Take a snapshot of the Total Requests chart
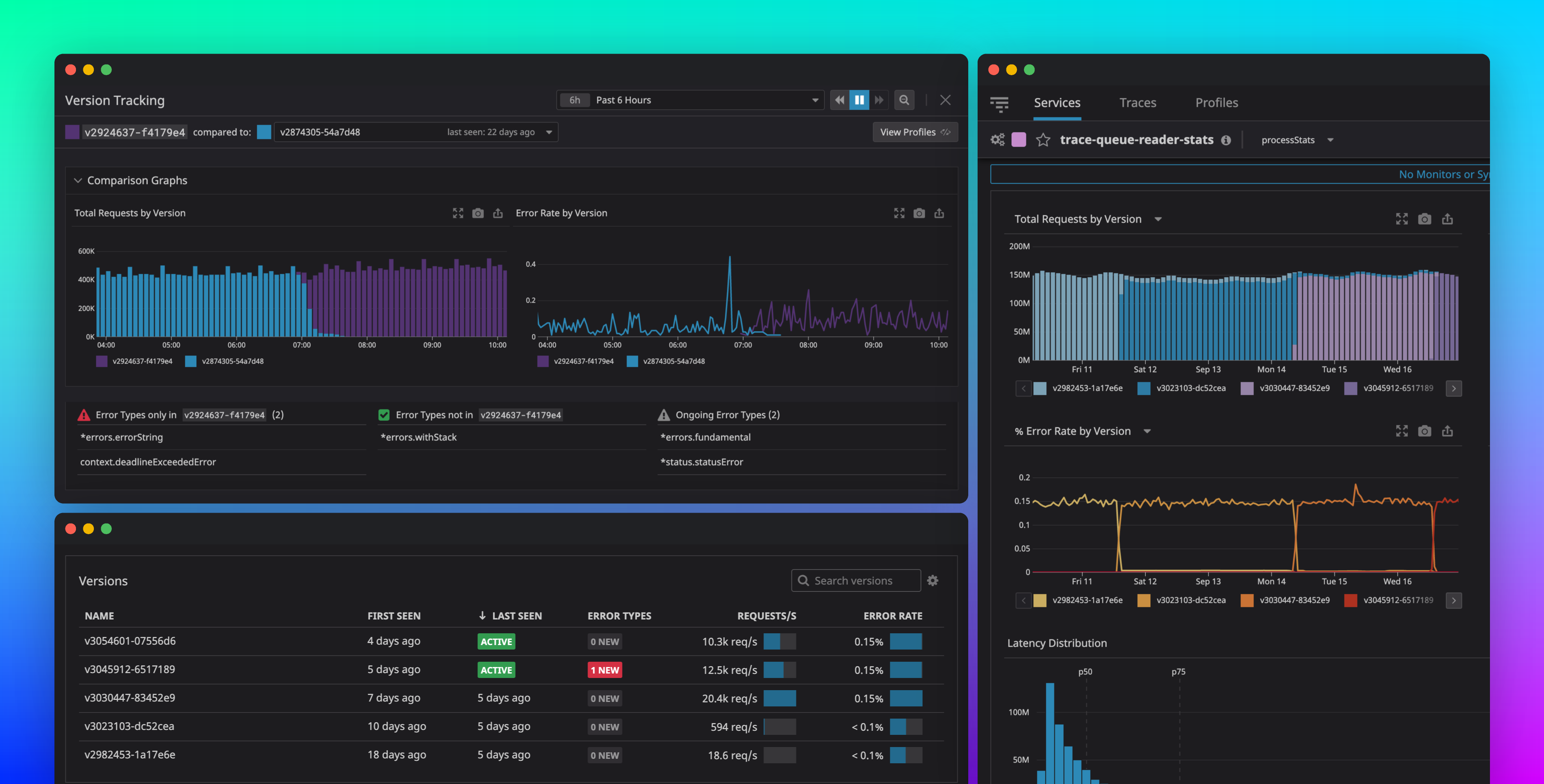1544x784 pixels. (x=478, y=213)
